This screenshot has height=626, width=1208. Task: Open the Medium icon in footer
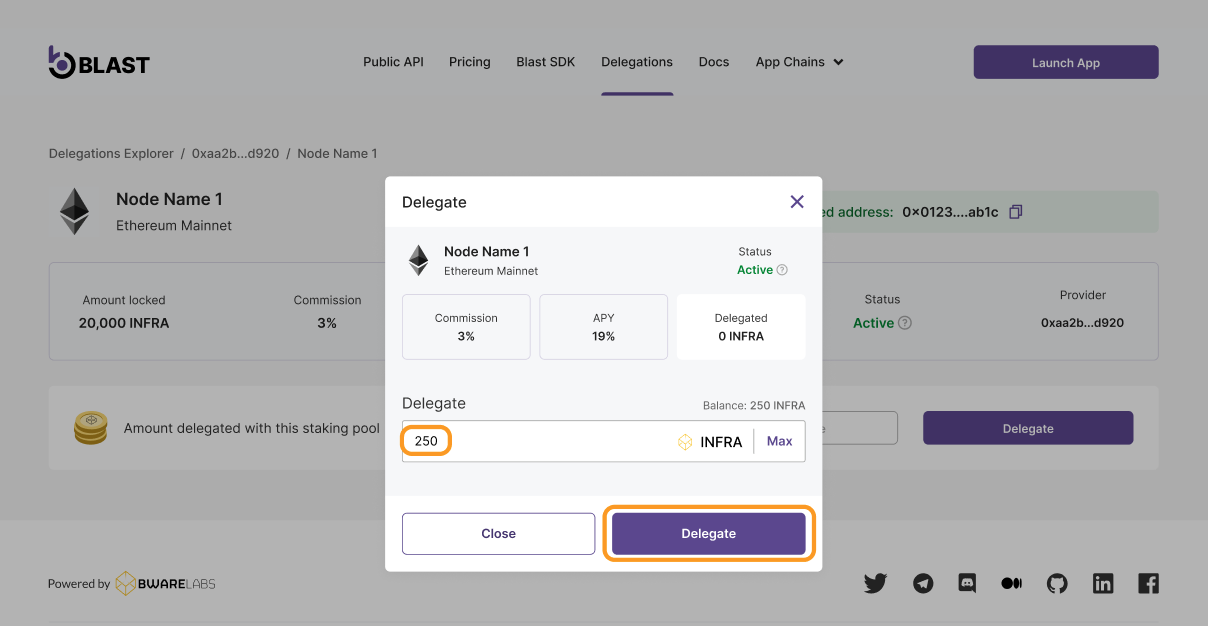tap(1011, 583)
